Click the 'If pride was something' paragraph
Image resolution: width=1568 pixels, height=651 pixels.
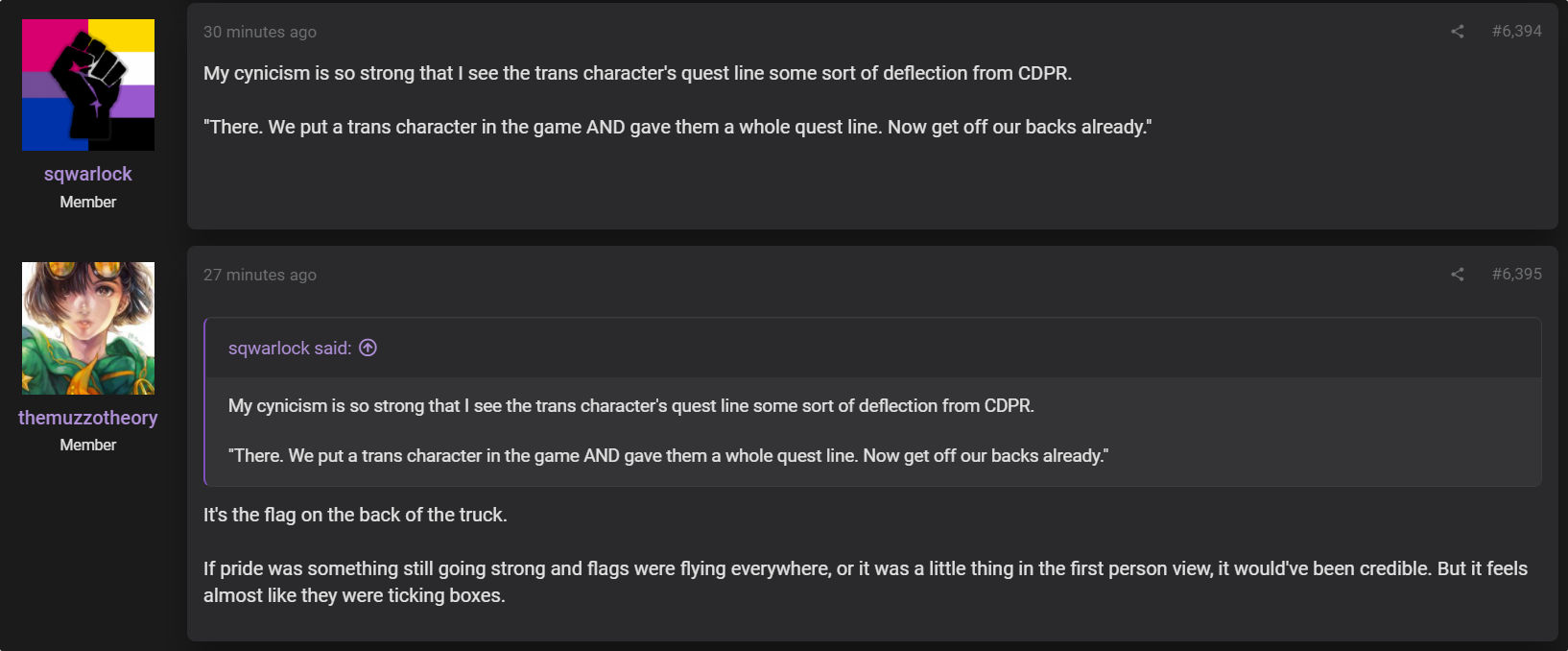(x=866, y=582)
